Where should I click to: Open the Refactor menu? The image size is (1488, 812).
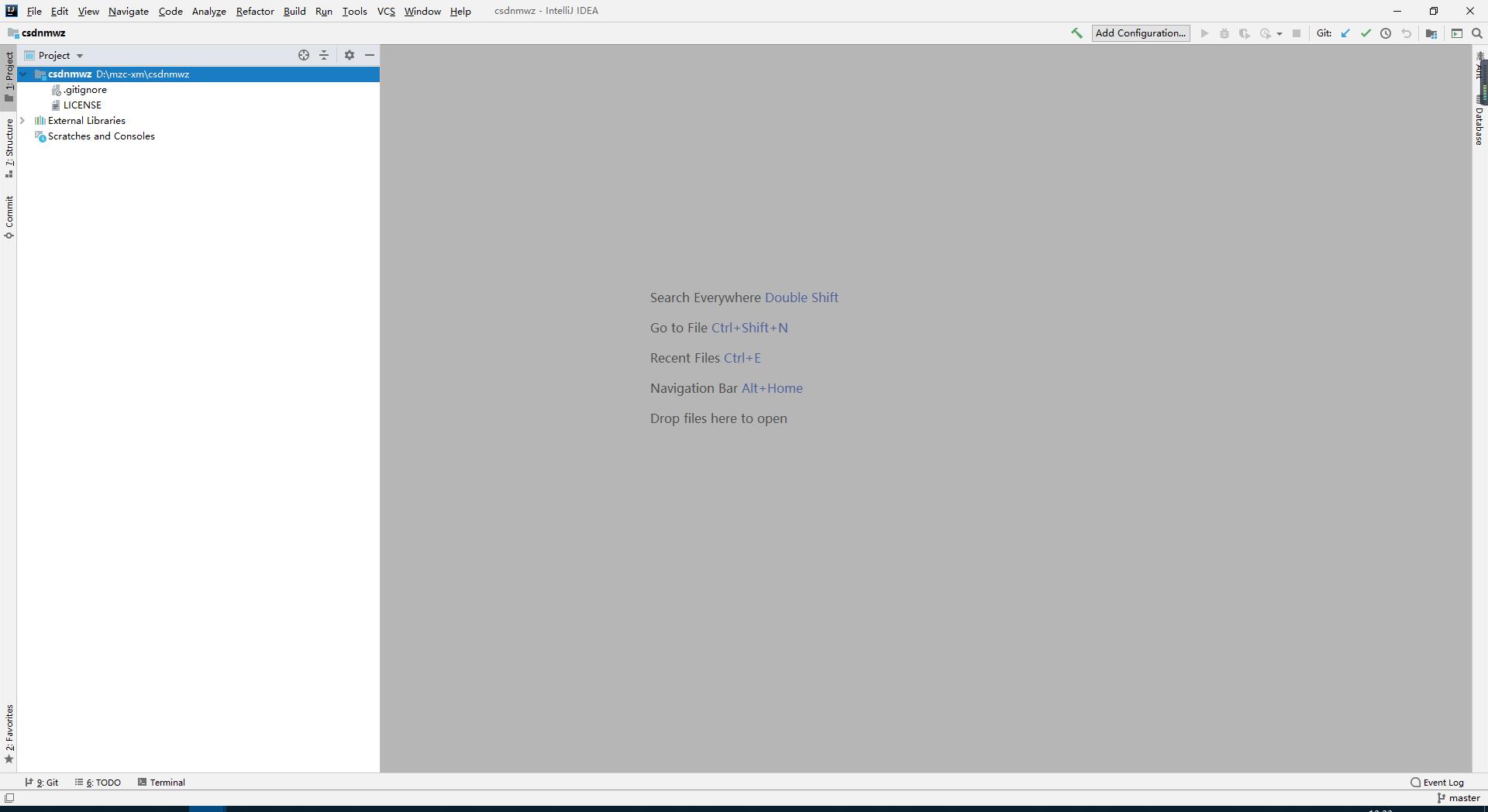click(x=255, y=11)
